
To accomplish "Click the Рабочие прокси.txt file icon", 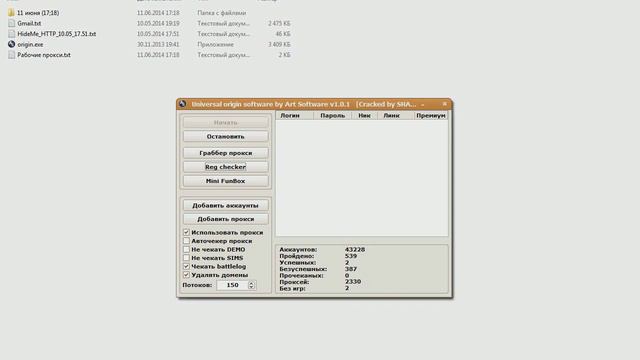I will click(x=11, y=55).
